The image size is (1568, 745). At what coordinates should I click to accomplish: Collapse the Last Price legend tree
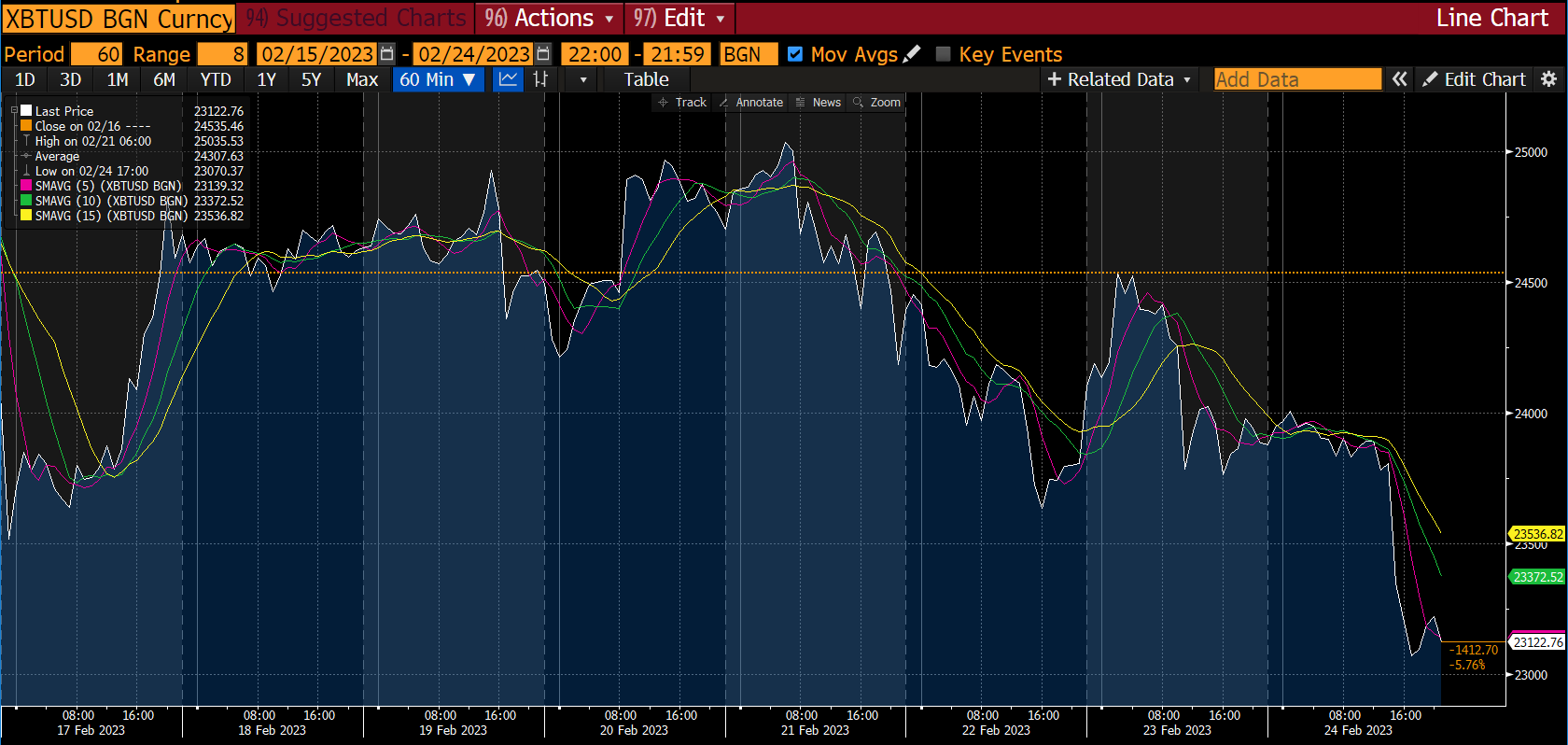coord(14,111)
